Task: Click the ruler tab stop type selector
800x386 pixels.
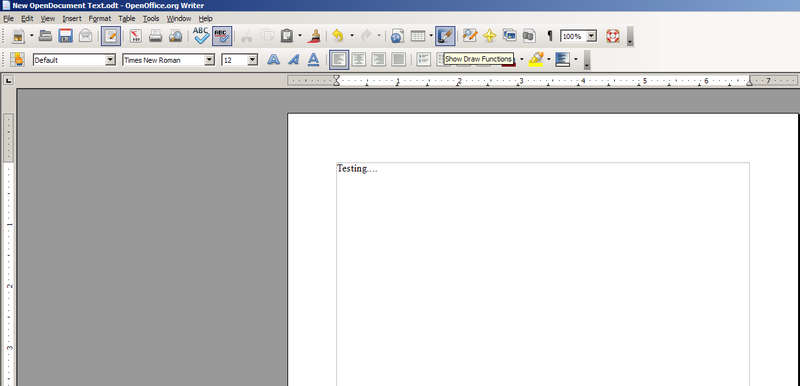Action: tap(8, 80)
